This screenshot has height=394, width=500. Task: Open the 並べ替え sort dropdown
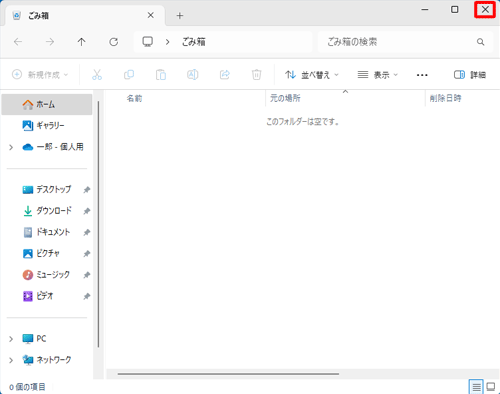[312, 75]
